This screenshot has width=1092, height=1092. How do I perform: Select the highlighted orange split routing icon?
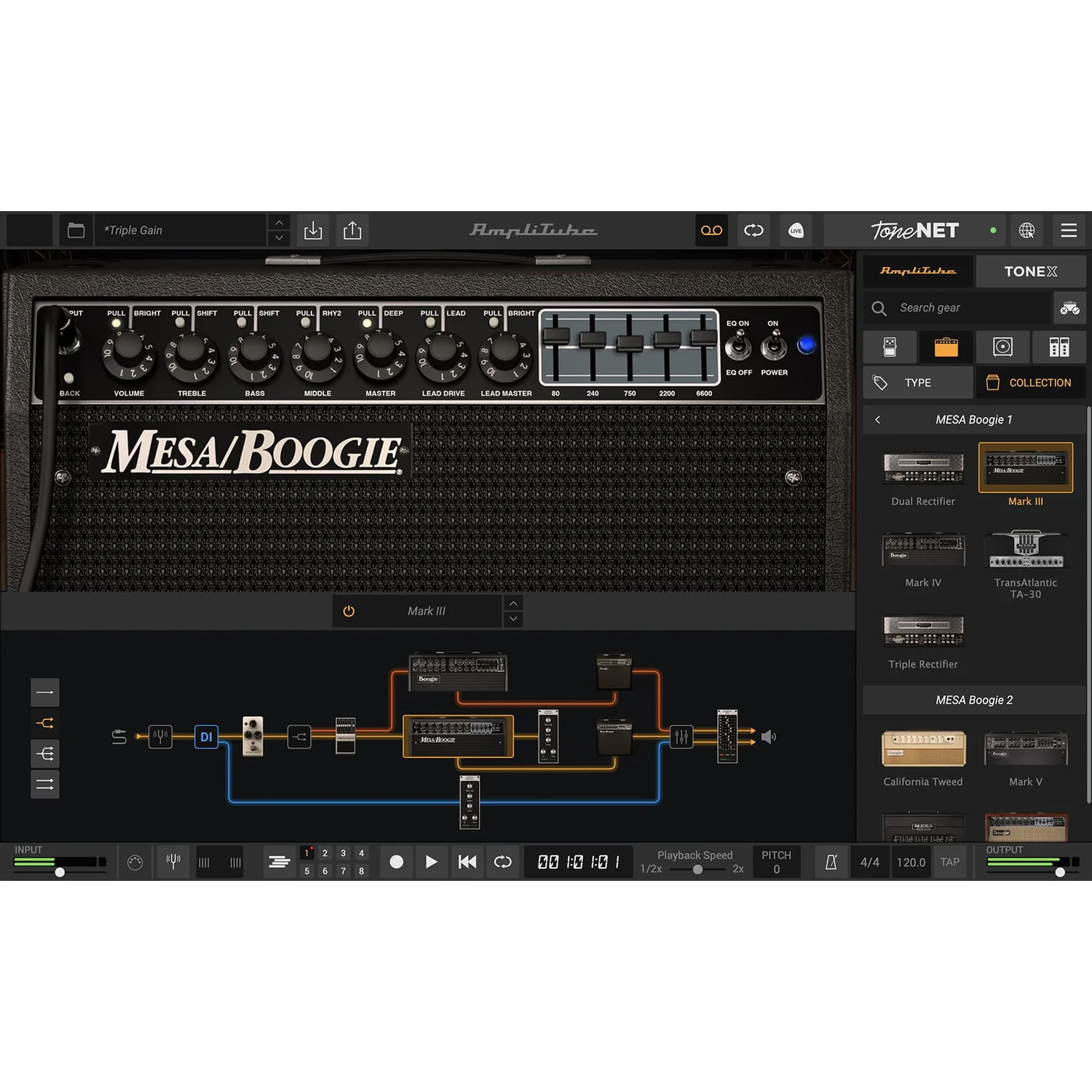45,723
